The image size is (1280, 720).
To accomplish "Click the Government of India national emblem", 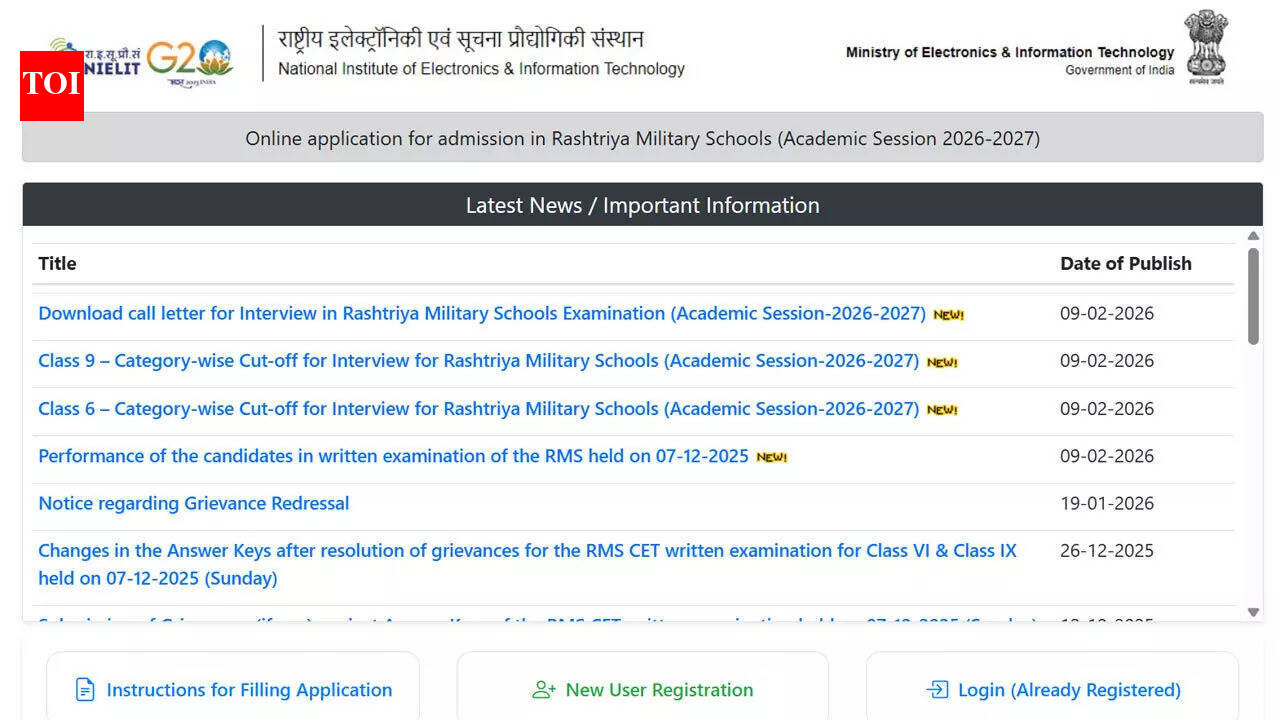I will (1207, 47).
